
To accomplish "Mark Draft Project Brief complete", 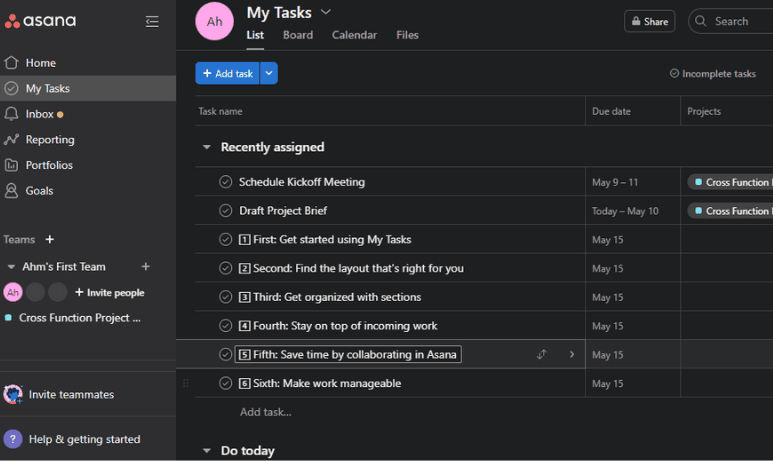I will 225,211.
